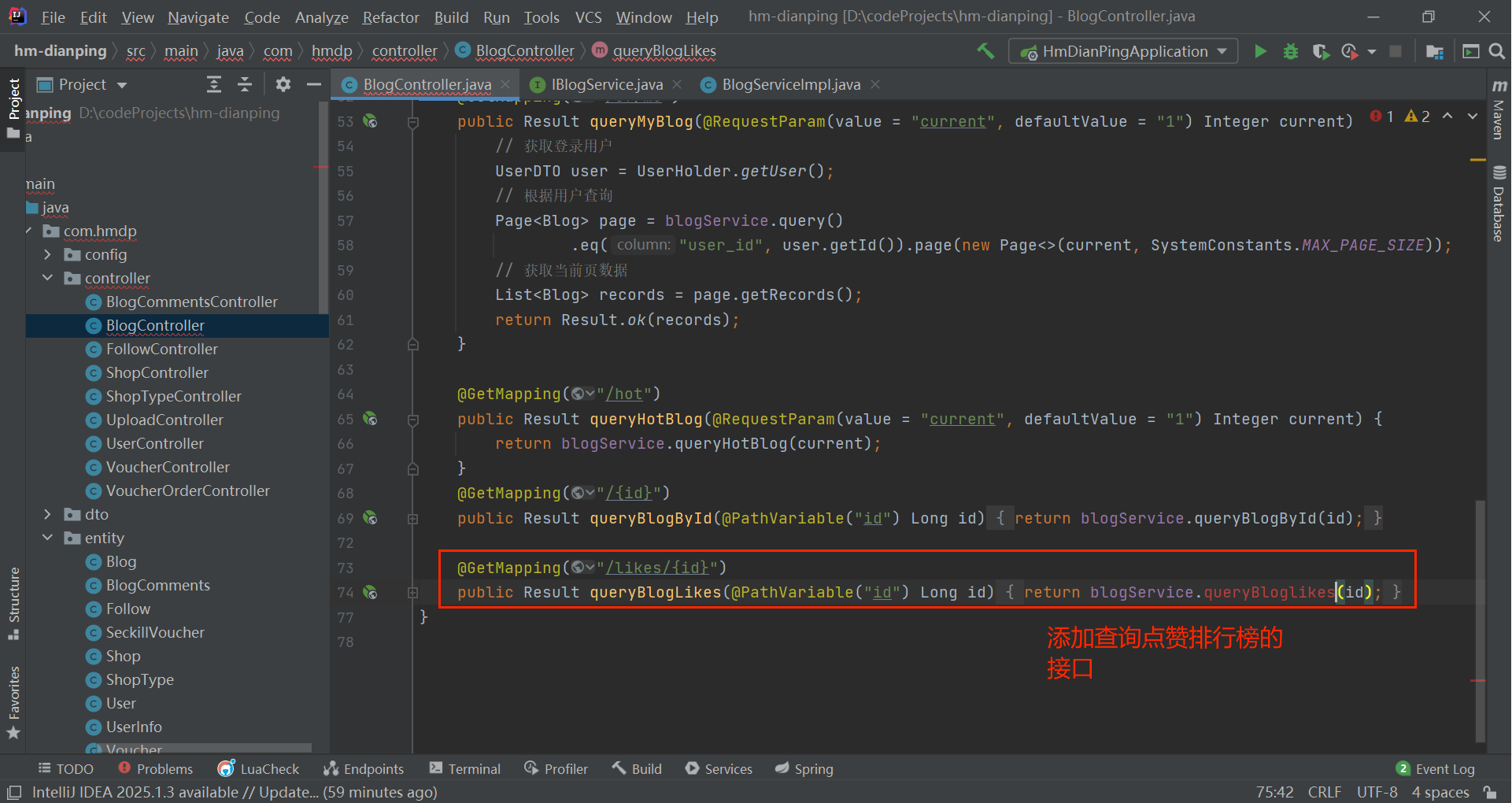Jump to previous highlighted error arrow
1512x803 pixels.
tap(1447, 117)
